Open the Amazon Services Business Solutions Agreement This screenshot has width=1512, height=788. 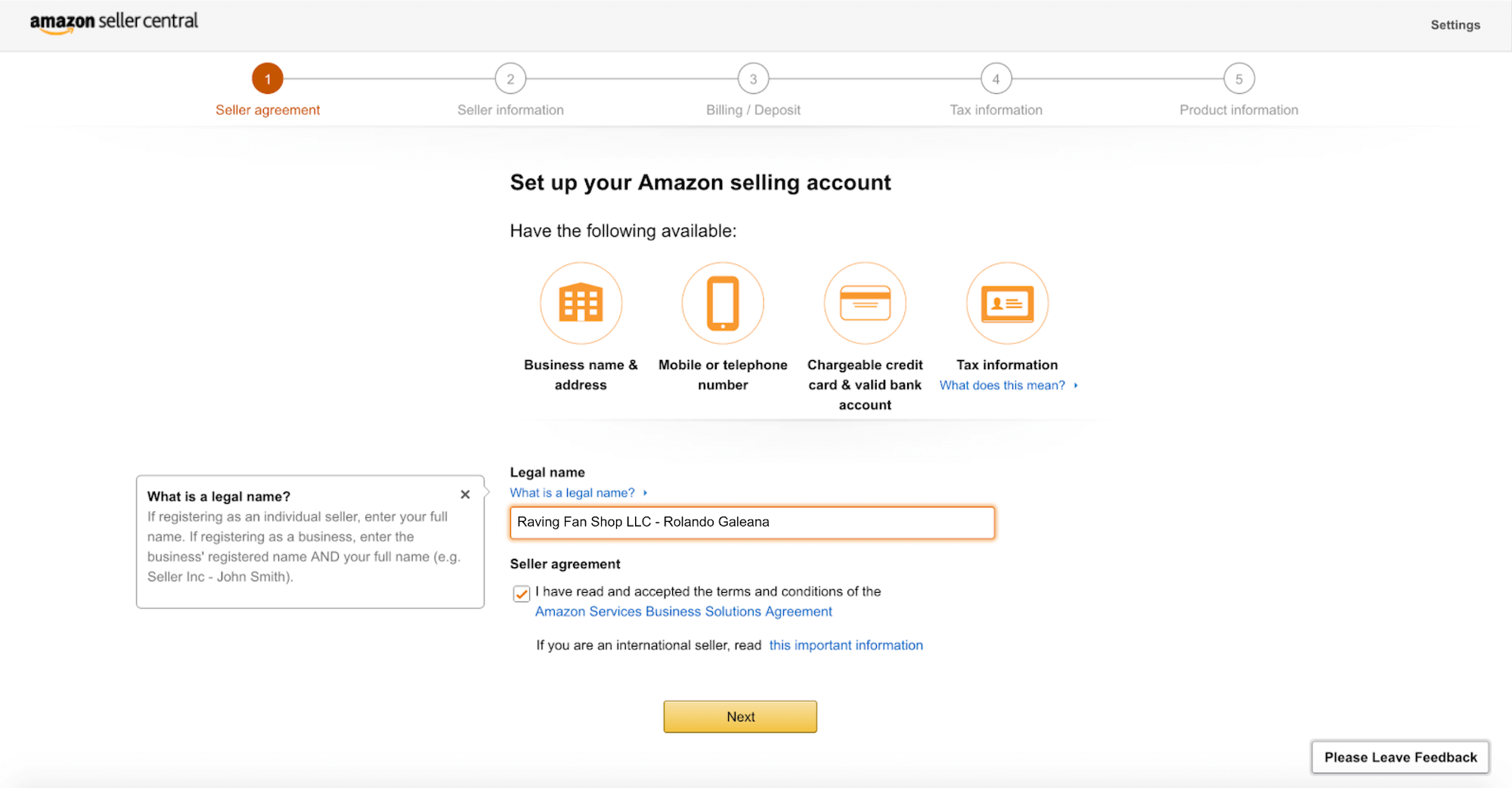pos(683,611)
